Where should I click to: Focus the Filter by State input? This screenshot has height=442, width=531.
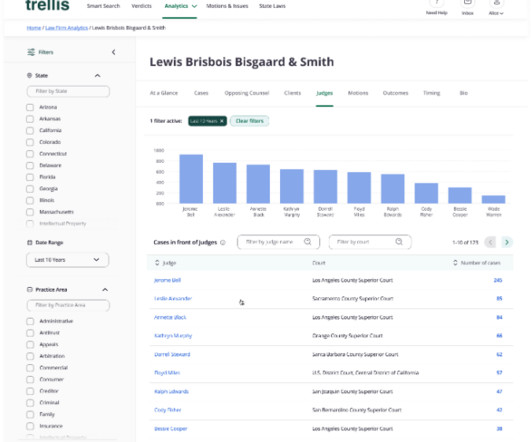click(x=68, y=91)
